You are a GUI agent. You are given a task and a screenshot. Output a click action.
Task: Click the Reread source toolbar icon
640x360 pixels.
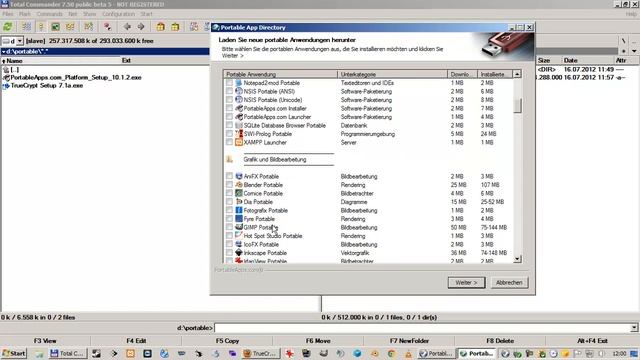[8, 27]
